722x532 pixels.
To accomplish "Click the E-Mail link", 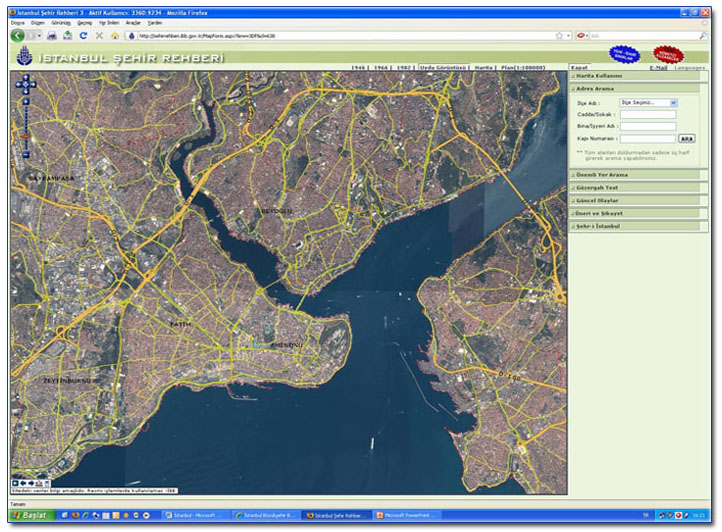I will coord(658,68).
